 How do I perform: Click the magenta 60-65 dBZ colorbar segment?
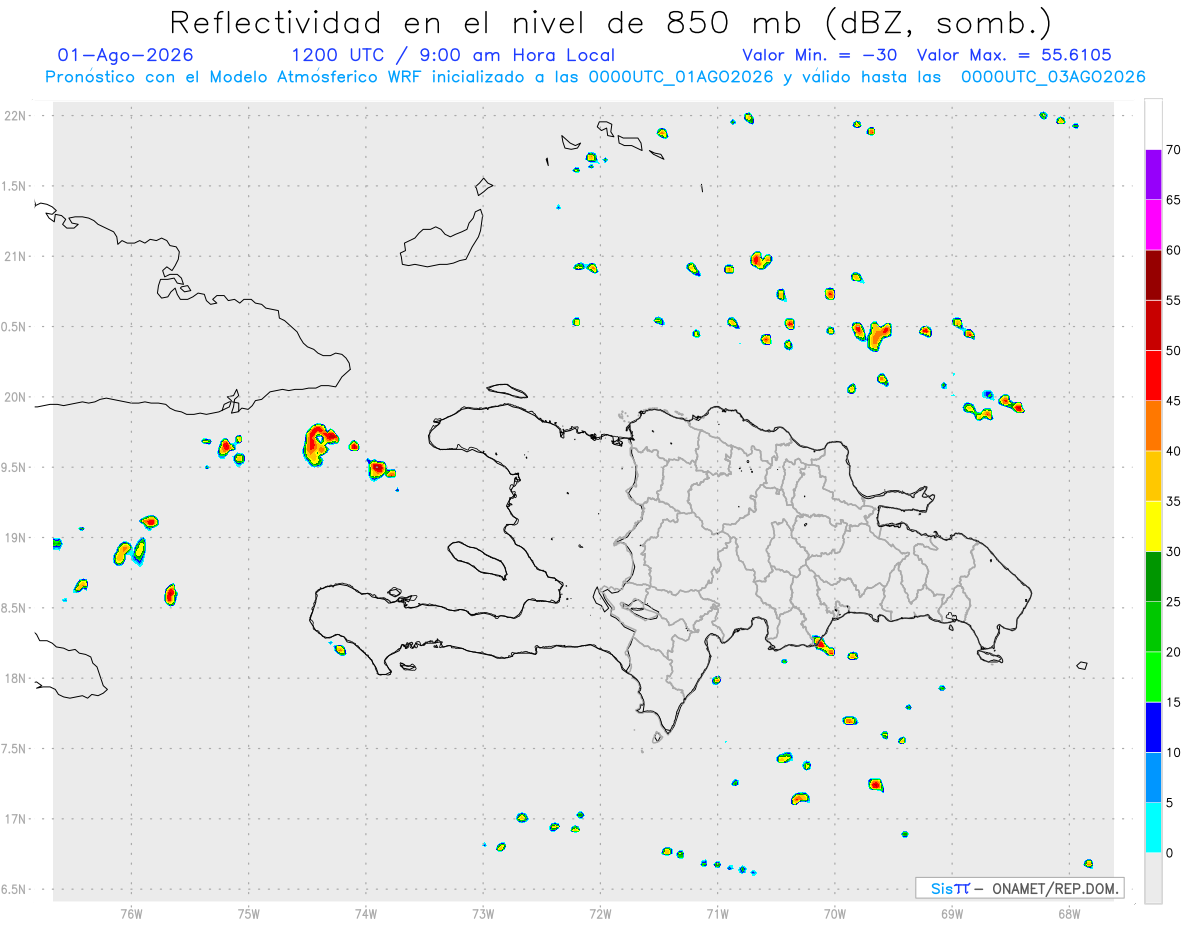click(x=1153, y=225)
